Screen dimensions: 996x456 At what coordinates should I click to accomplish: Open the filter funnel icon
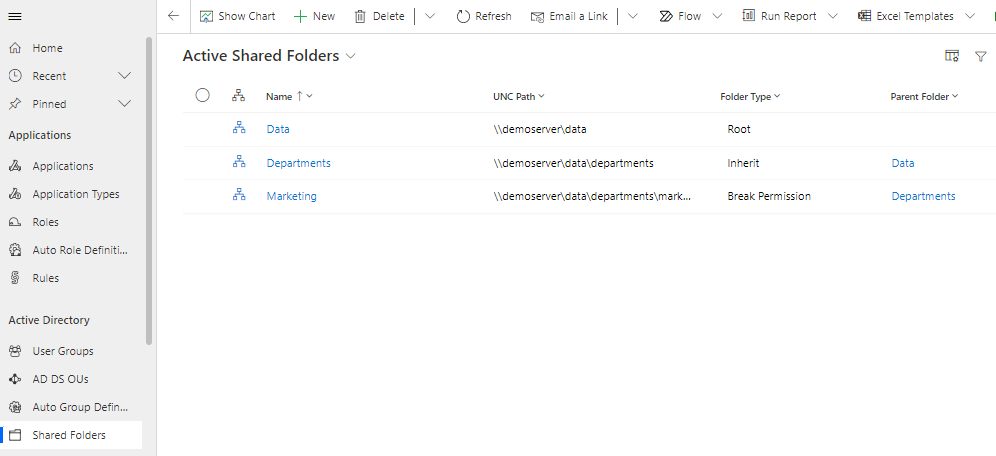981,57
